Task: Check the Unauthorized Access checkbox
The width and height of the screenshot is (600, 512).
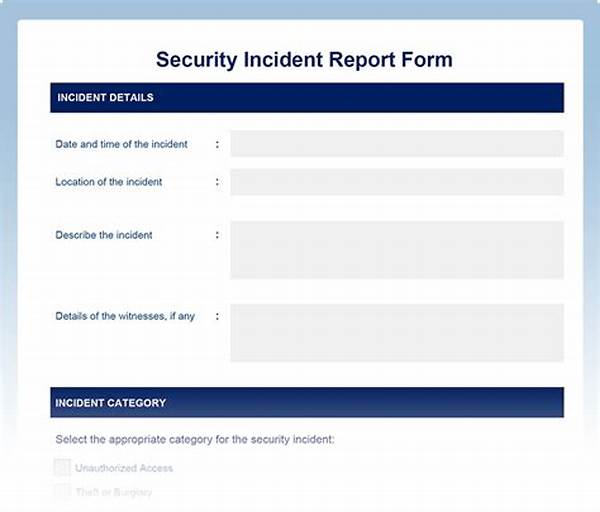Action: coord(62,467)
